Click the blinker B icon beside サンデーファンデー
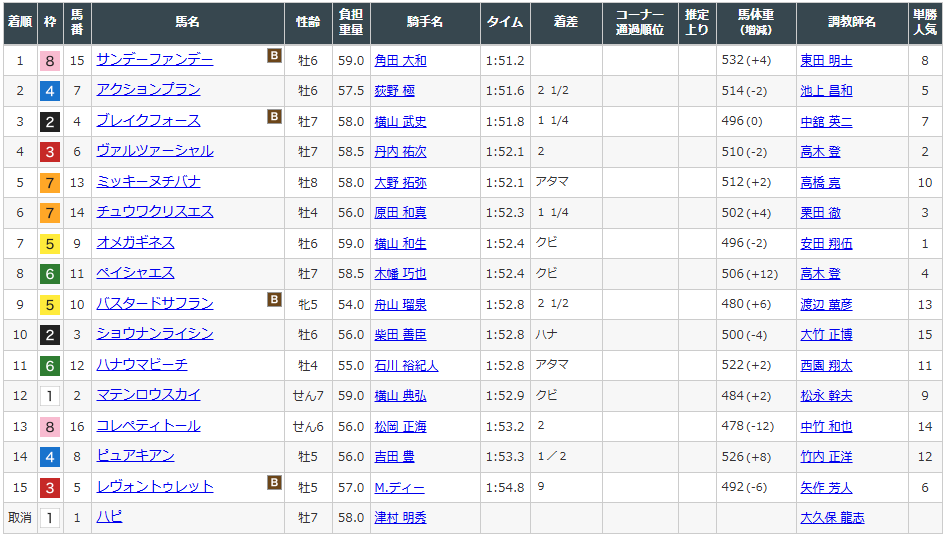The height and width of the screenshot is (536, 946). coord(274,56)
